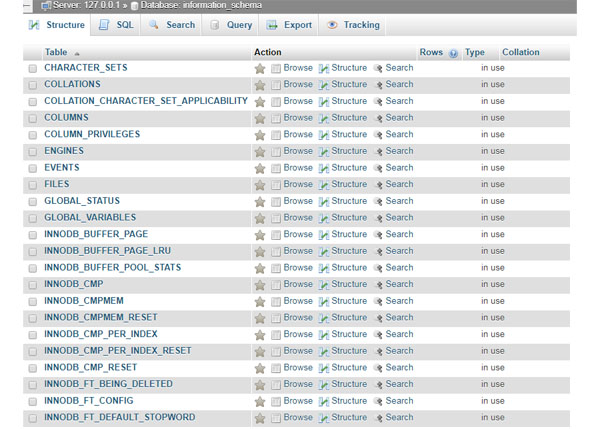
Task: Click the EVENTS table name
Action: 62,168
